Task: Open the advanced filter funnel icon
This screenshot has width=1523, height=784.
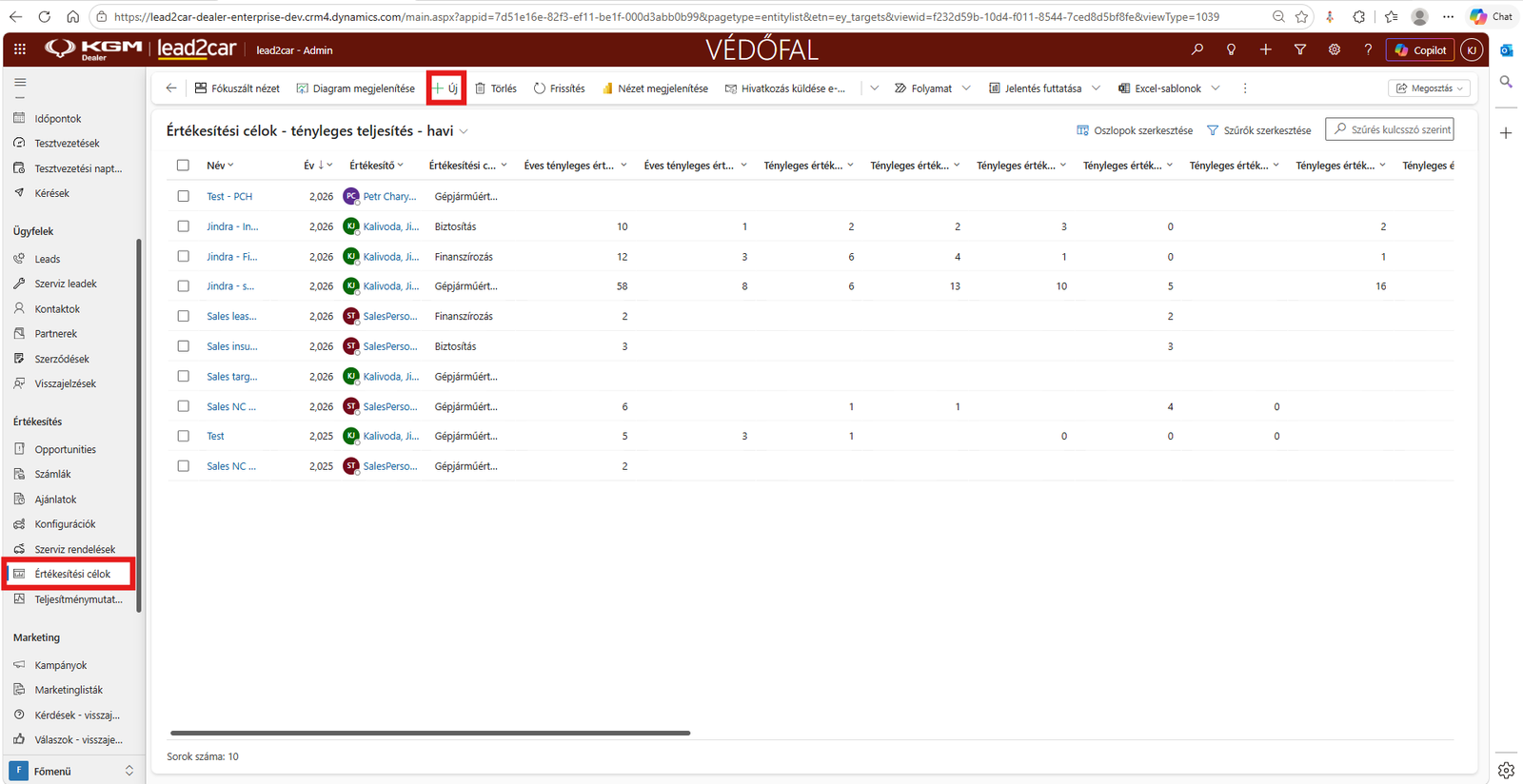Action: [x=1300, y=49]
